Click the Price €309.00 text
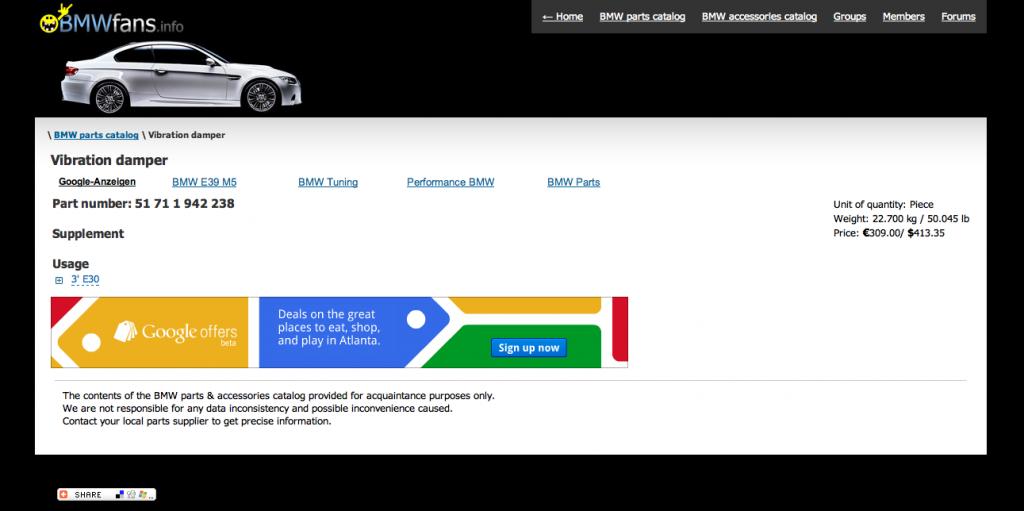1024x511 pixels. coord(889,233)
